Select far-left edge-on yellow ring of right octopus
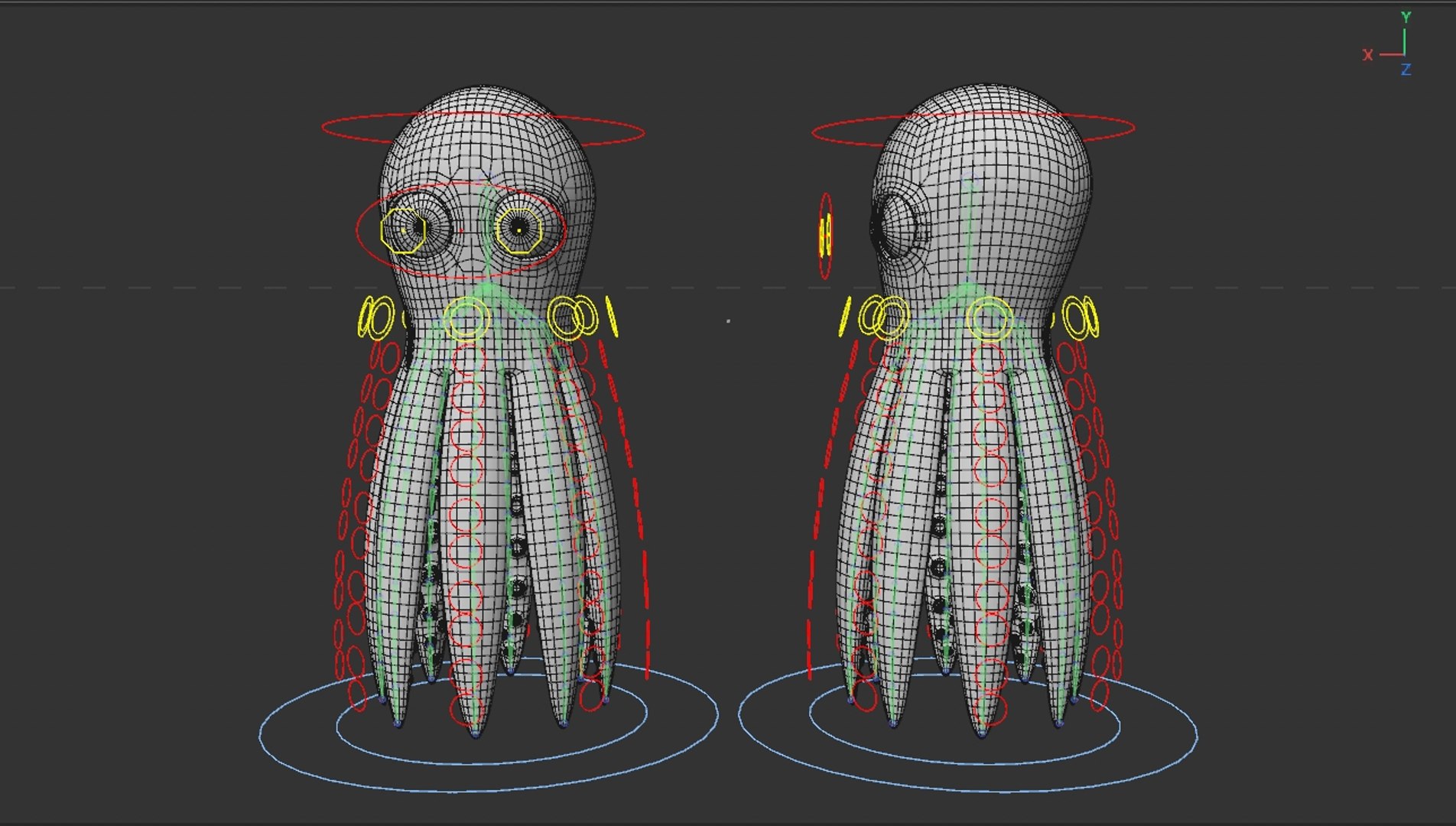This screenshot has width=1456, height=826. coord(844,317)
